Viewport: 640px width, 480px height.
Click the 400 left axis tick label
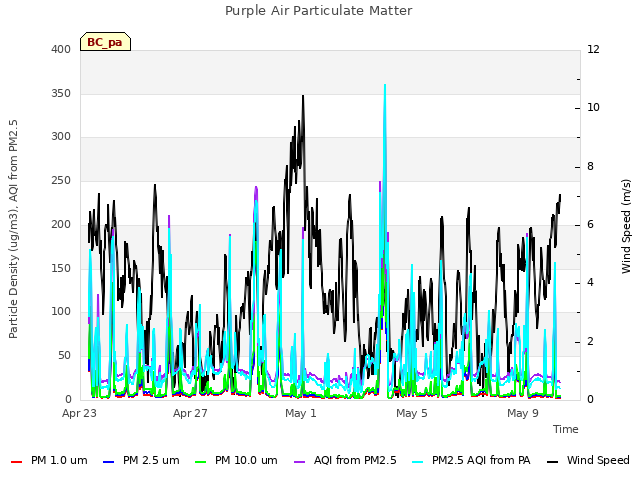61,49
